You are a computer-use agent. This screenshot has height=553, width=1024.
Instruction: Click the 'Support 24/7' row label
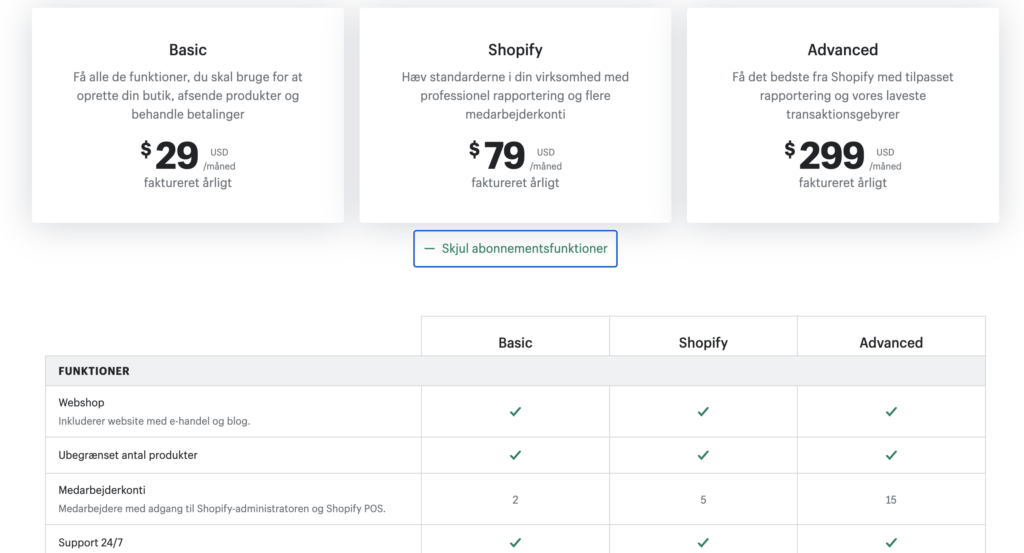tap(91, 543)
